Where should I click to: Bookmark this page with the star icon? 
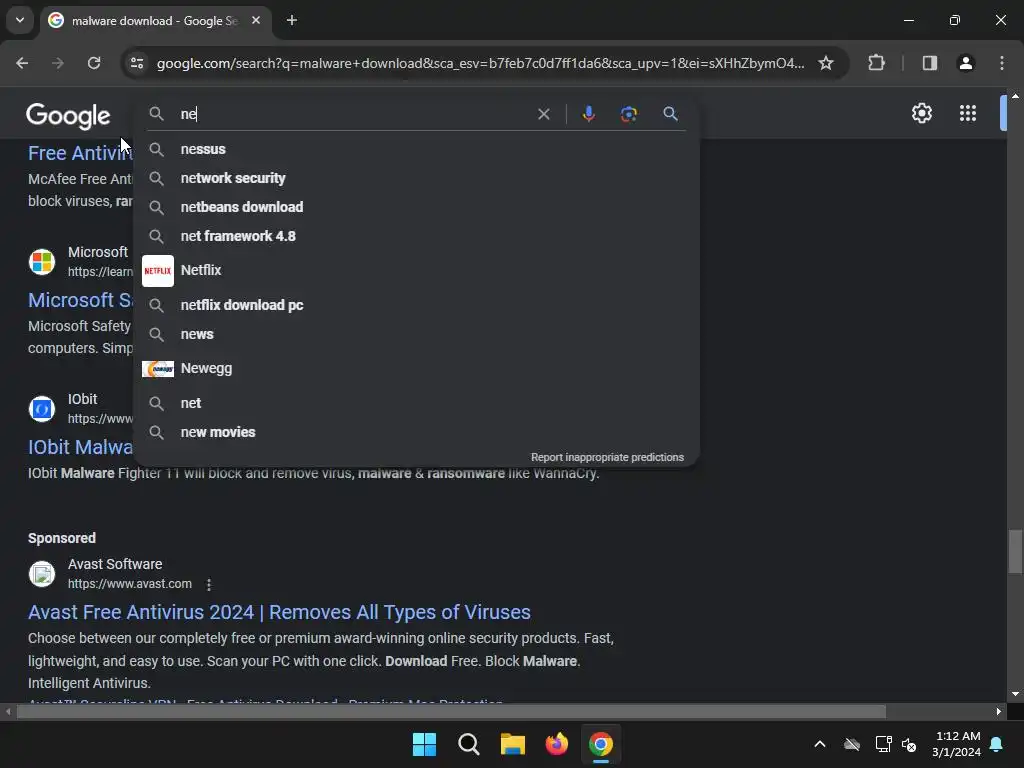826,63
